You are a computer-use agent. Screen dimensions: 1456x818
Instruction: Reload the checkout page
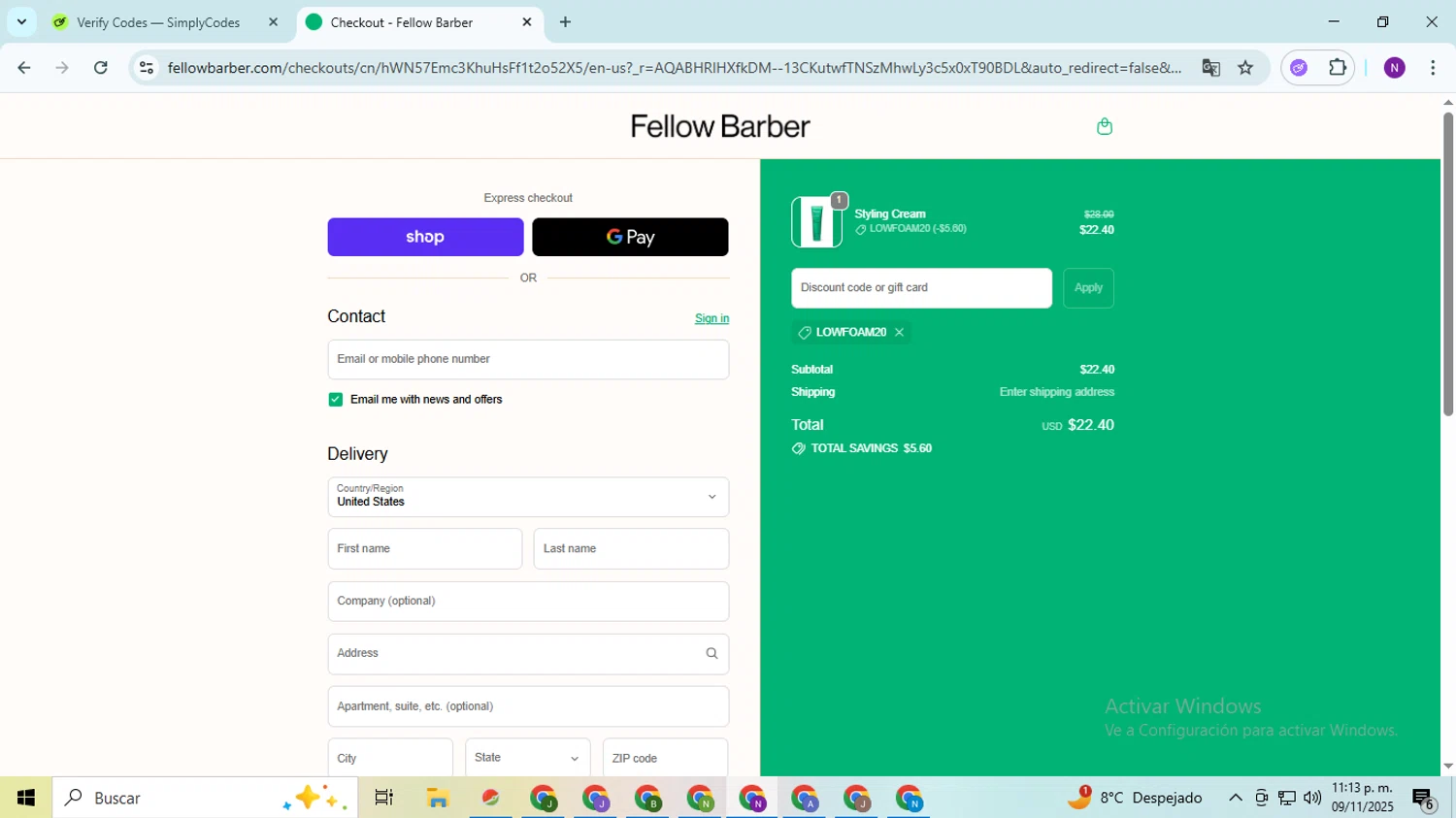(101, 68)
